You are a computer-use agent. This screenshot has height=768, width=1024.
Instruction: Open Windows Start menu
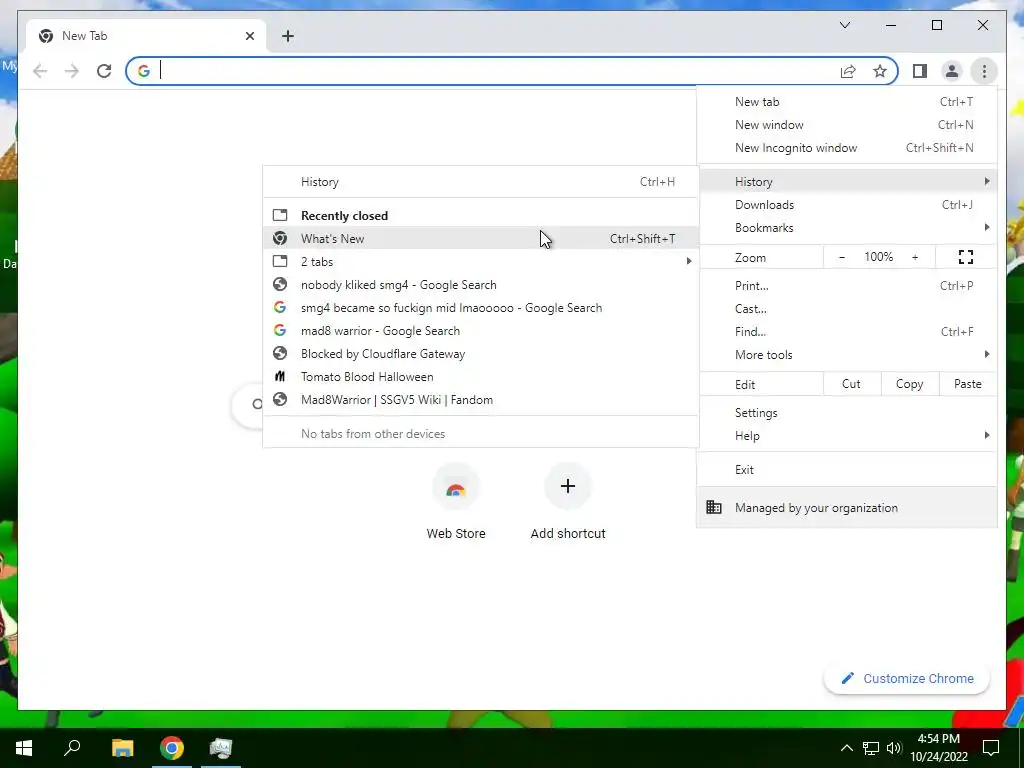[x=24, y=748]
